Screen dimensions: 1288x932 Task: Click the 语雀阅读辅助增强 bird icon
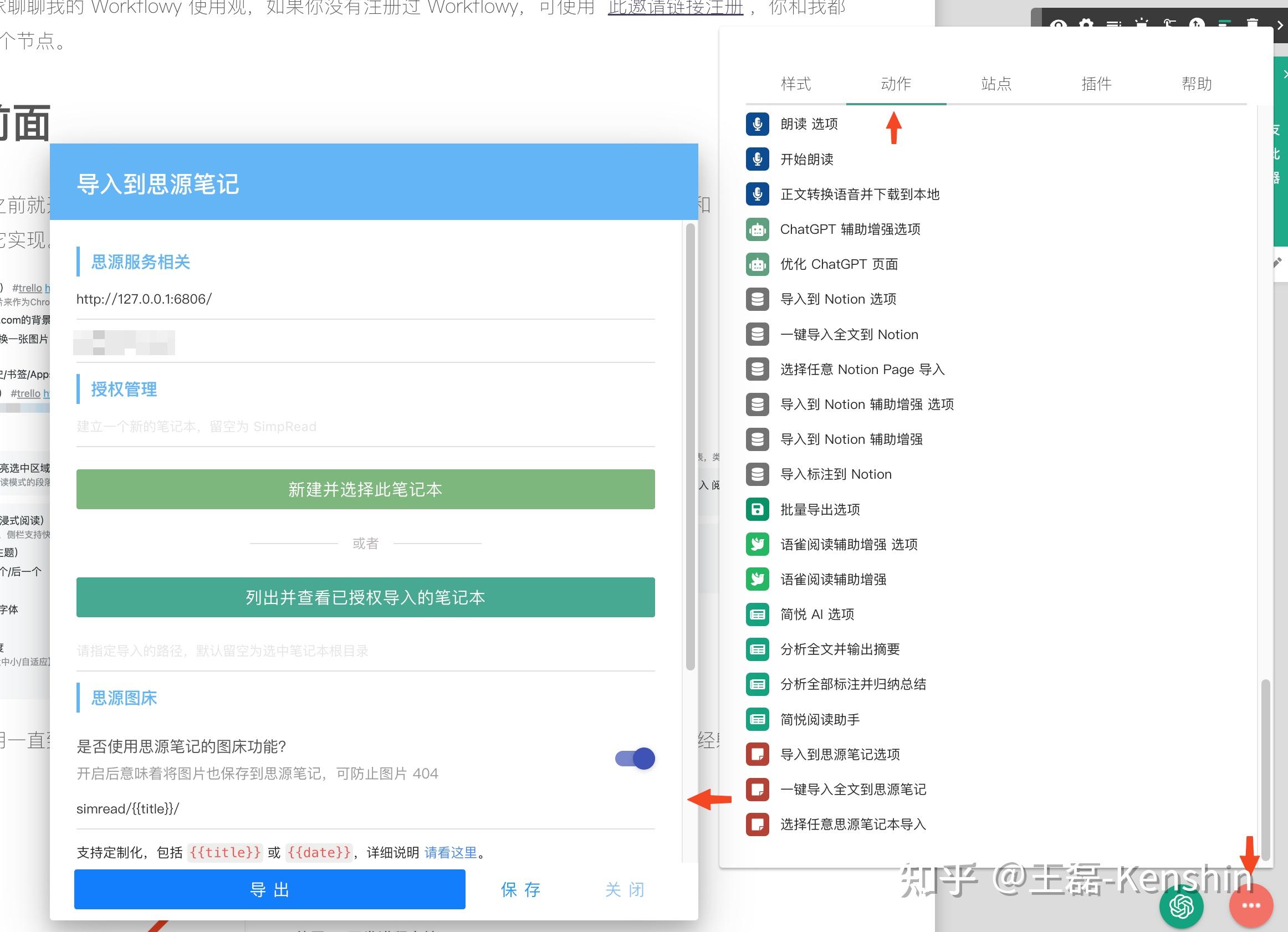[x=757, y=579]
